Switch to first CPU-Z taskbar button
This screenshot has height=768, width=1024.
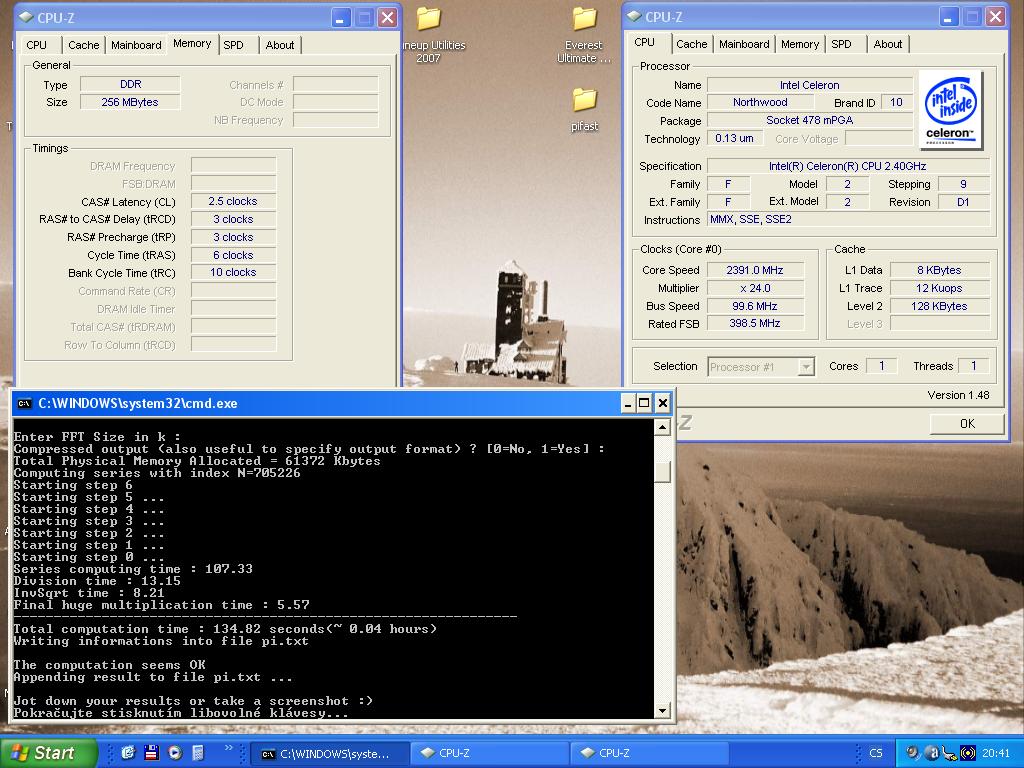(x=490, y=754)
